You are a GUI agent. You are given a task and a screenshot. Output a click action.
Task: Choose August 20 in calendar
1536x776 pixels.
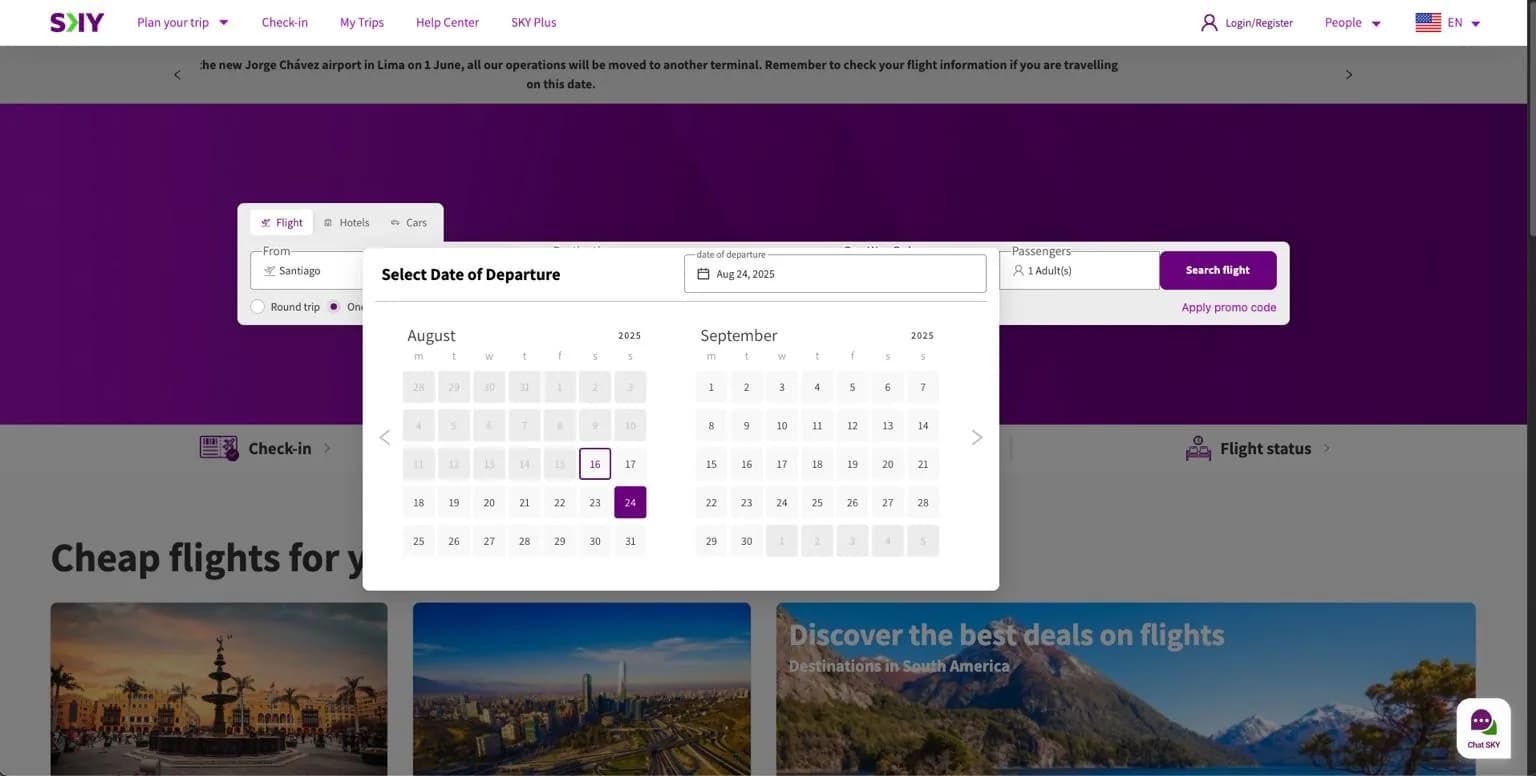tap(489, 503)
